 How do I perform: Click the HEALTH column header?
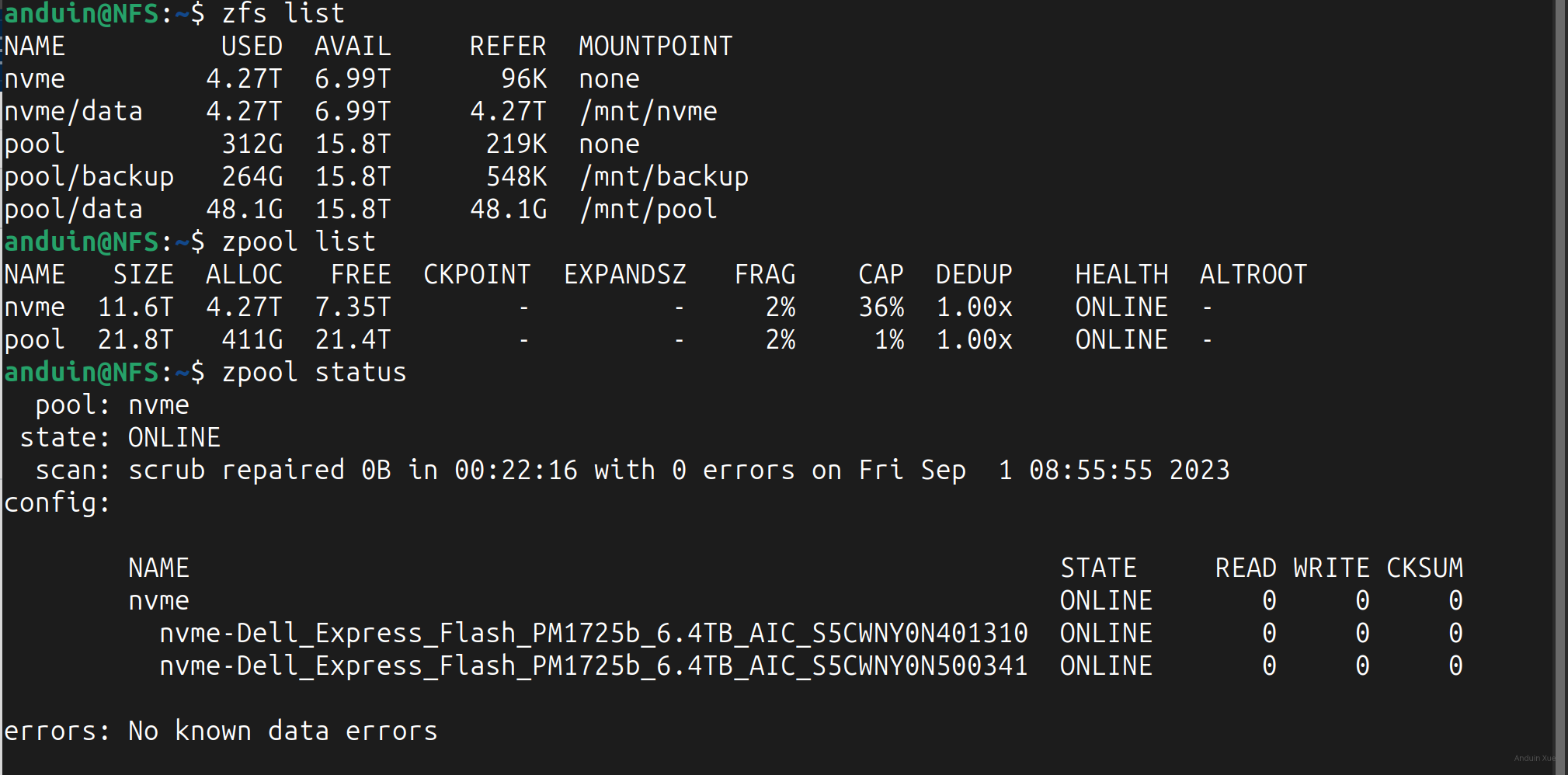pos(1121,275)
